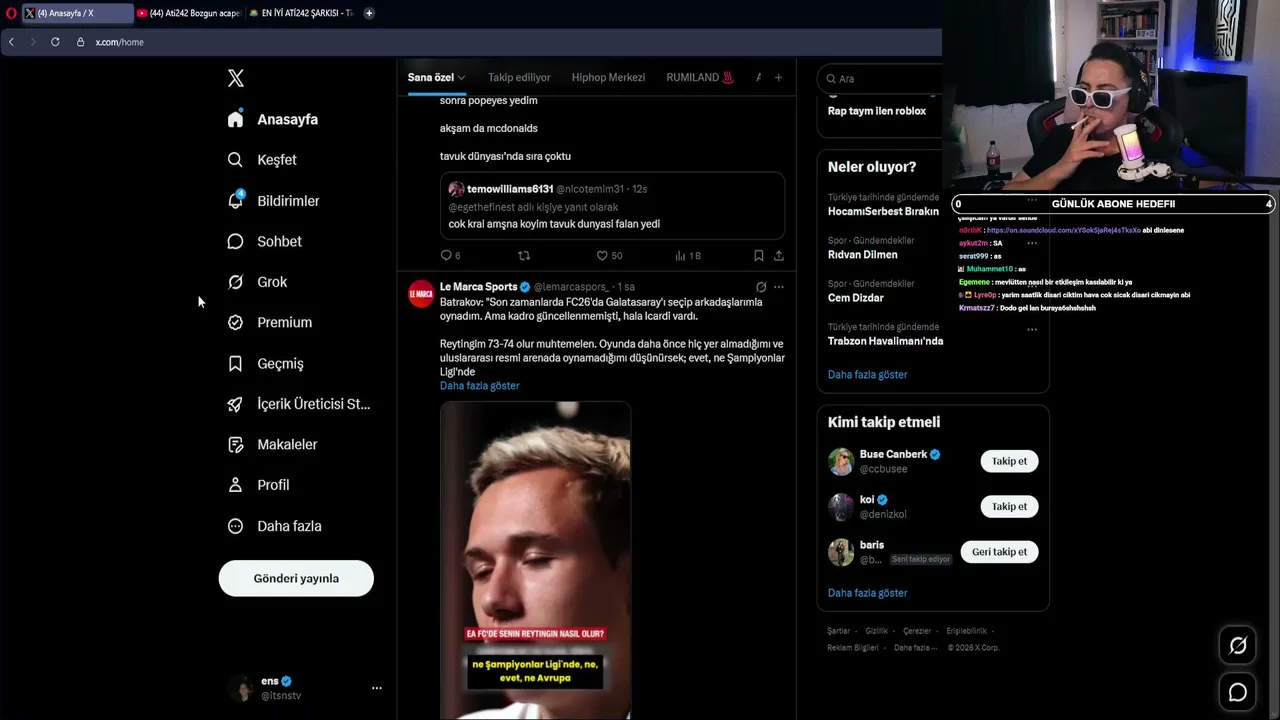The image size is (1280, 720).
Task: Click the X logo in the sidebar
Action: click(235, 78)
